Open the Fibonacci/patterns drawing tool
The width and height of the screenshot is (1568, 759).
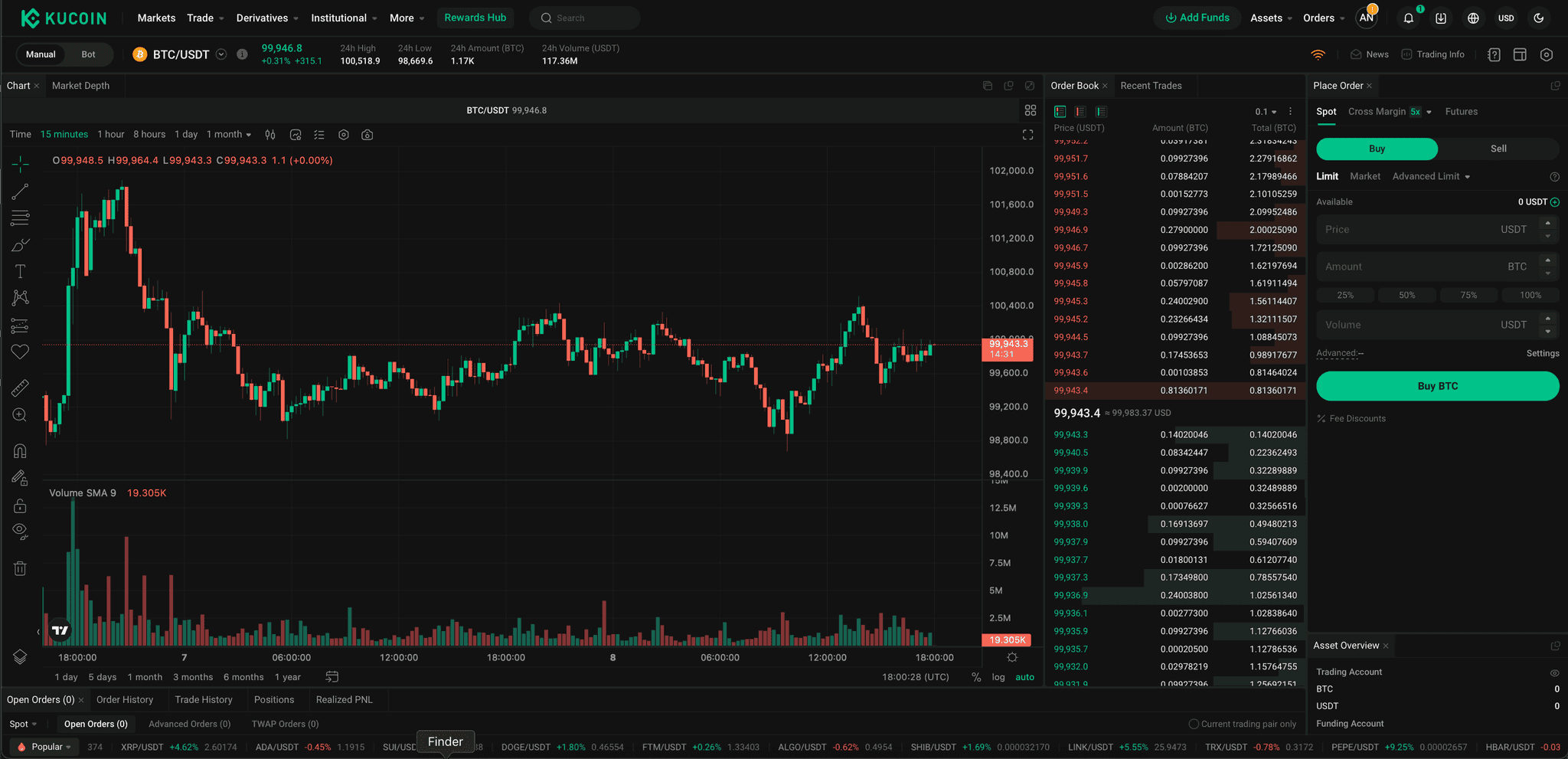[x=20, y=218]
